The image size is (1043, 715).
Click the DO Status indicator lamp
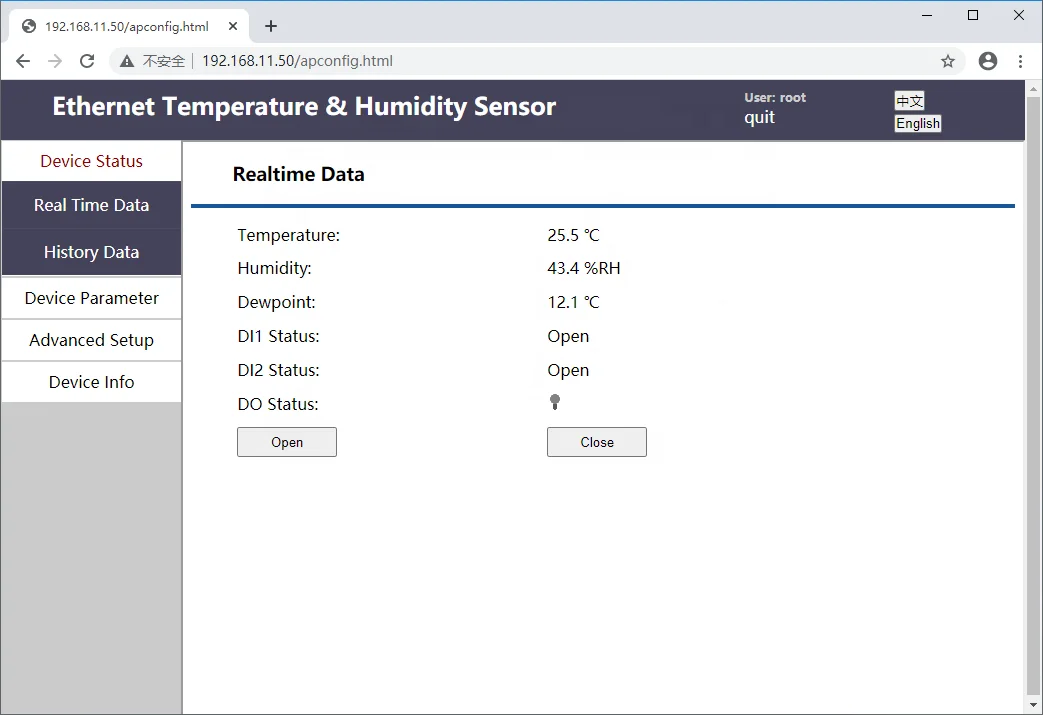555,402
